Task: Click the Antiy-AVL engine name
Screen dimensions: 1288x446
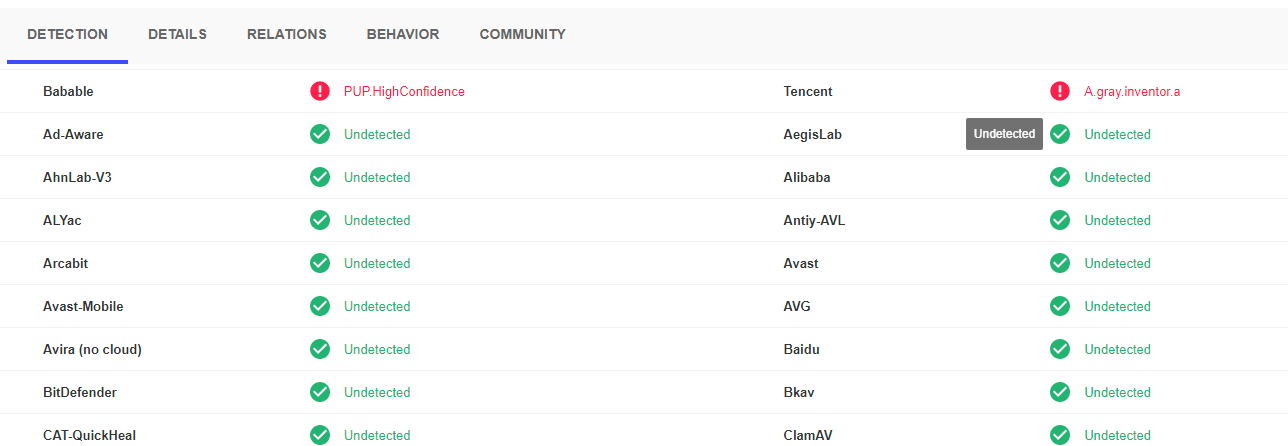Action: coord(814,220)
